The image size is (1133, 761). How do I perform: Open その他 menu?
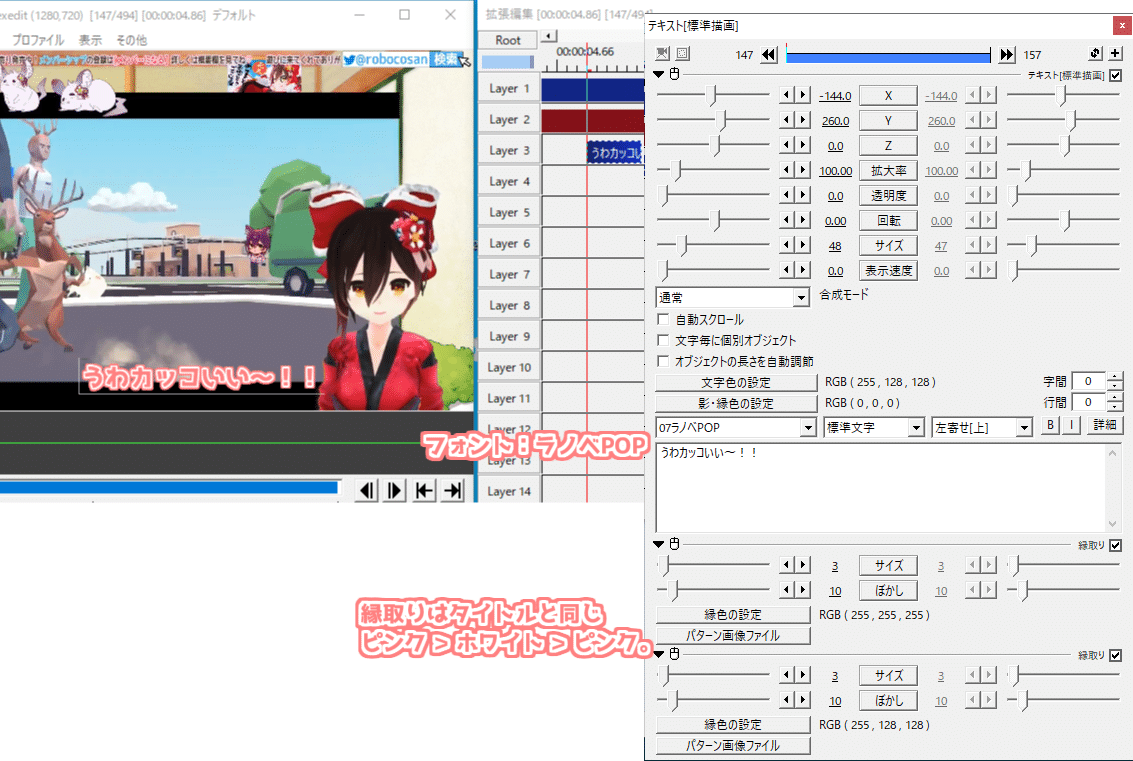(132, 40)
